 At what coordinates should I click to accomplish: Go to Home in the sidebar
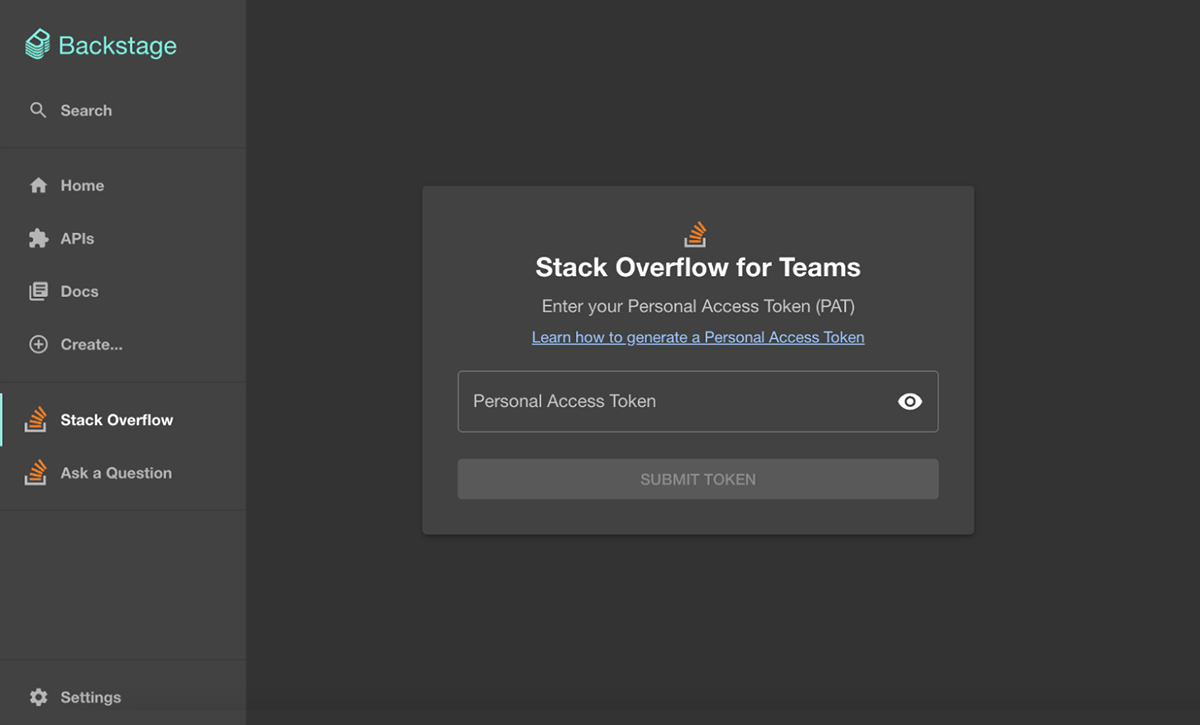[x=82, y=185]
